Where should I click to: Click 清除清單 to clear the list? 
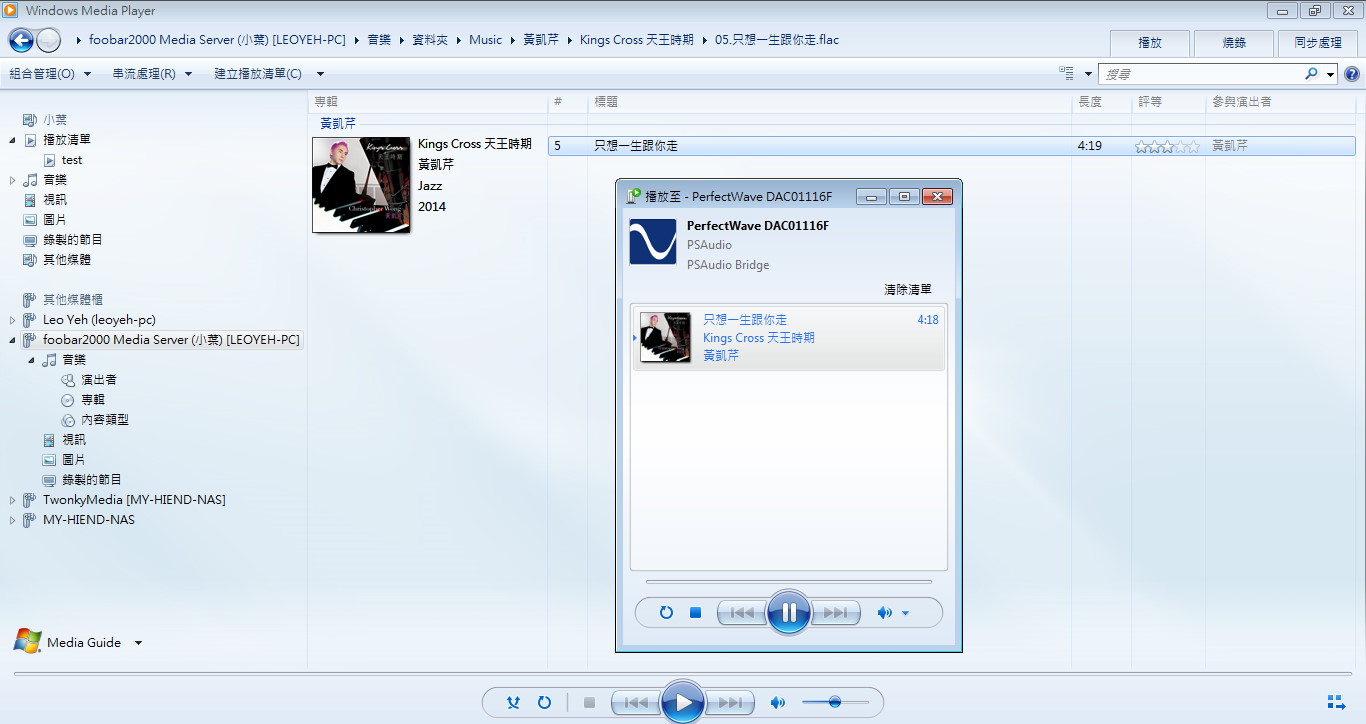(908, 290)
